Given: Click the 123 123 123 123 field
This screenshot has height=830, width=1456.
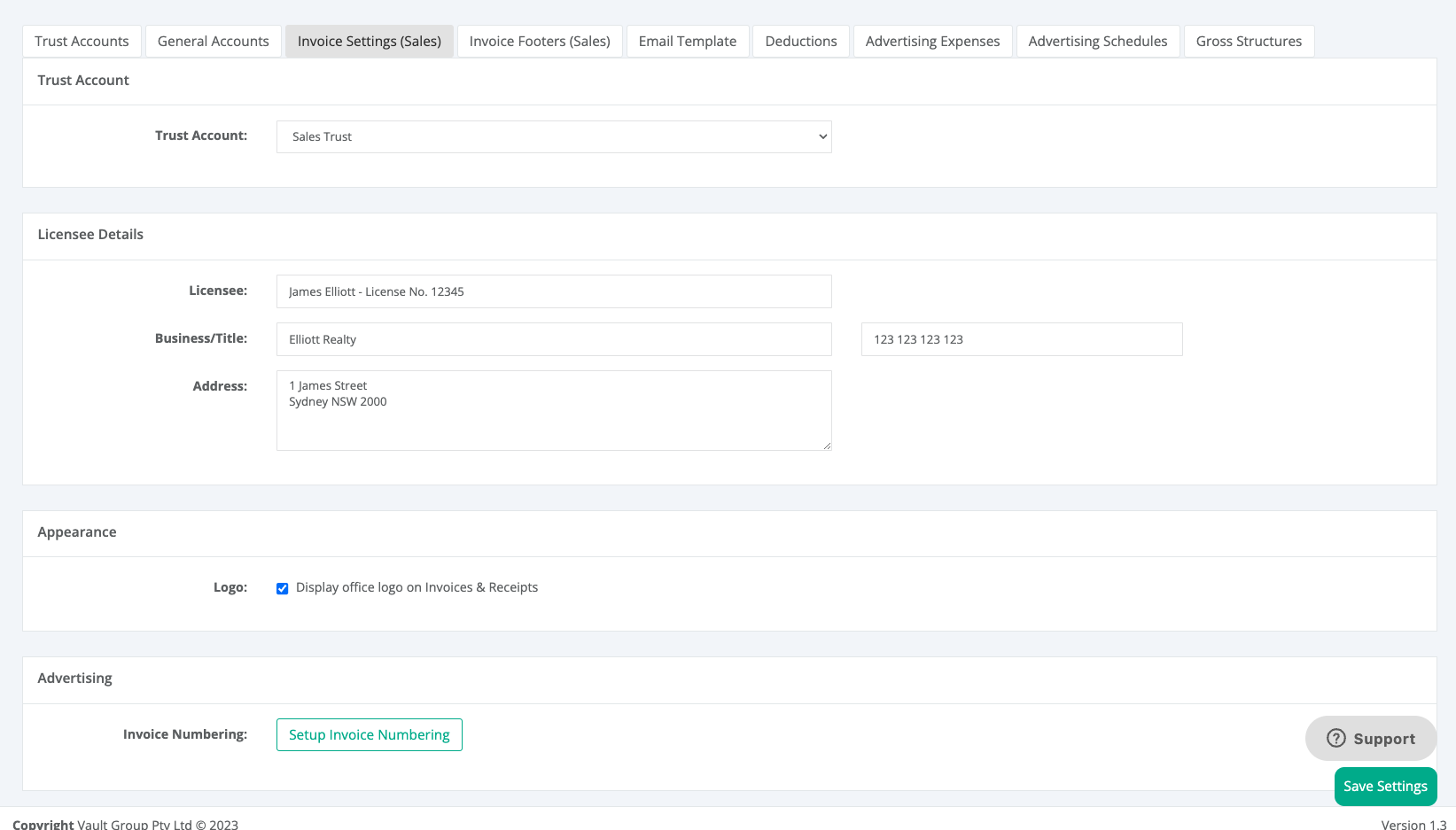Looking at the screenshot, I should [1022, 339].
